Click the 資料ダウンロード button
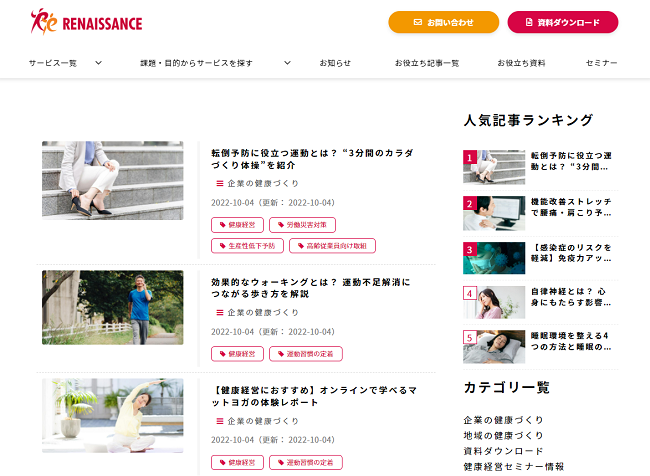The width and height of the screenshot is (650, 476). coord(563,22)
